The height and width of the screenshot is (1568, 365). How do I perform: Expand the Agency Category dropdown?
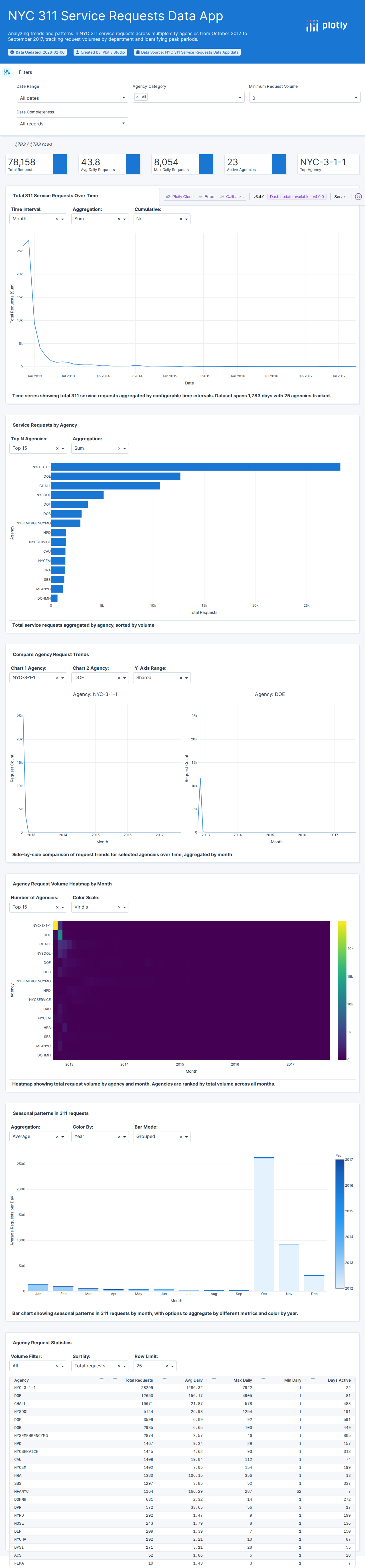[x=240, y=97]
